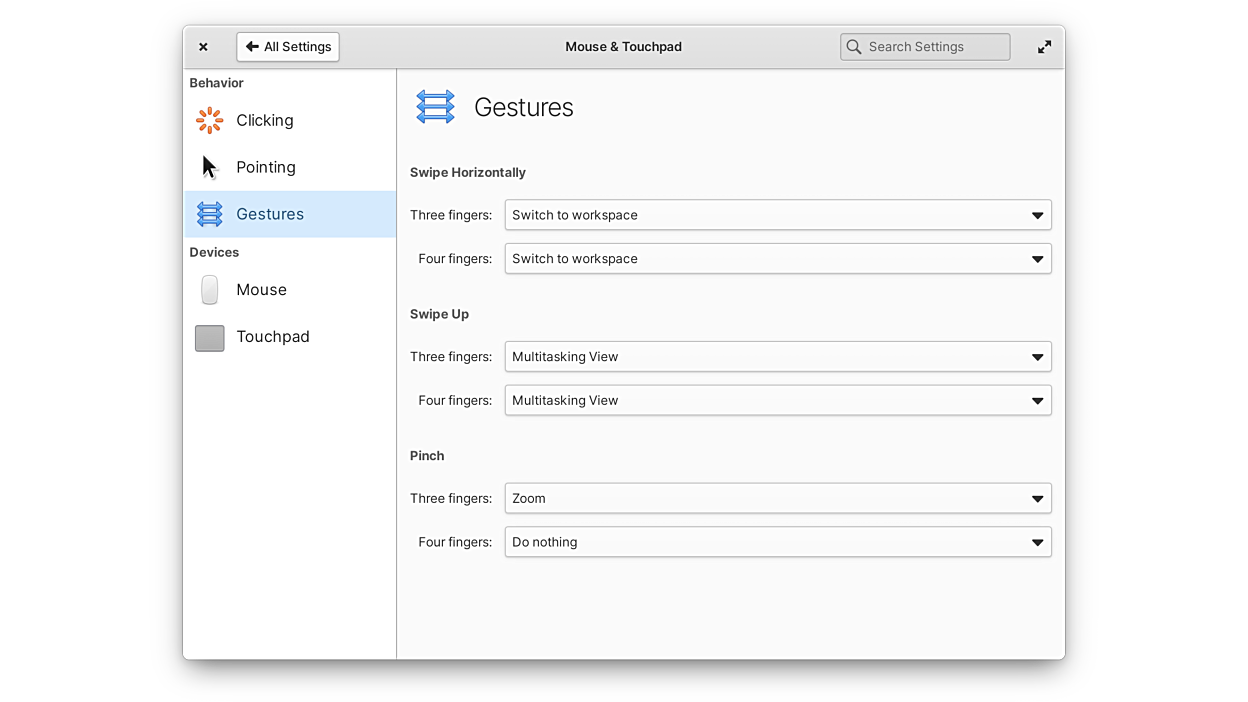Screen dimensions: 1248x702
Task: Click the fullscreen expand arrows icon
Action: point(1044,47)
